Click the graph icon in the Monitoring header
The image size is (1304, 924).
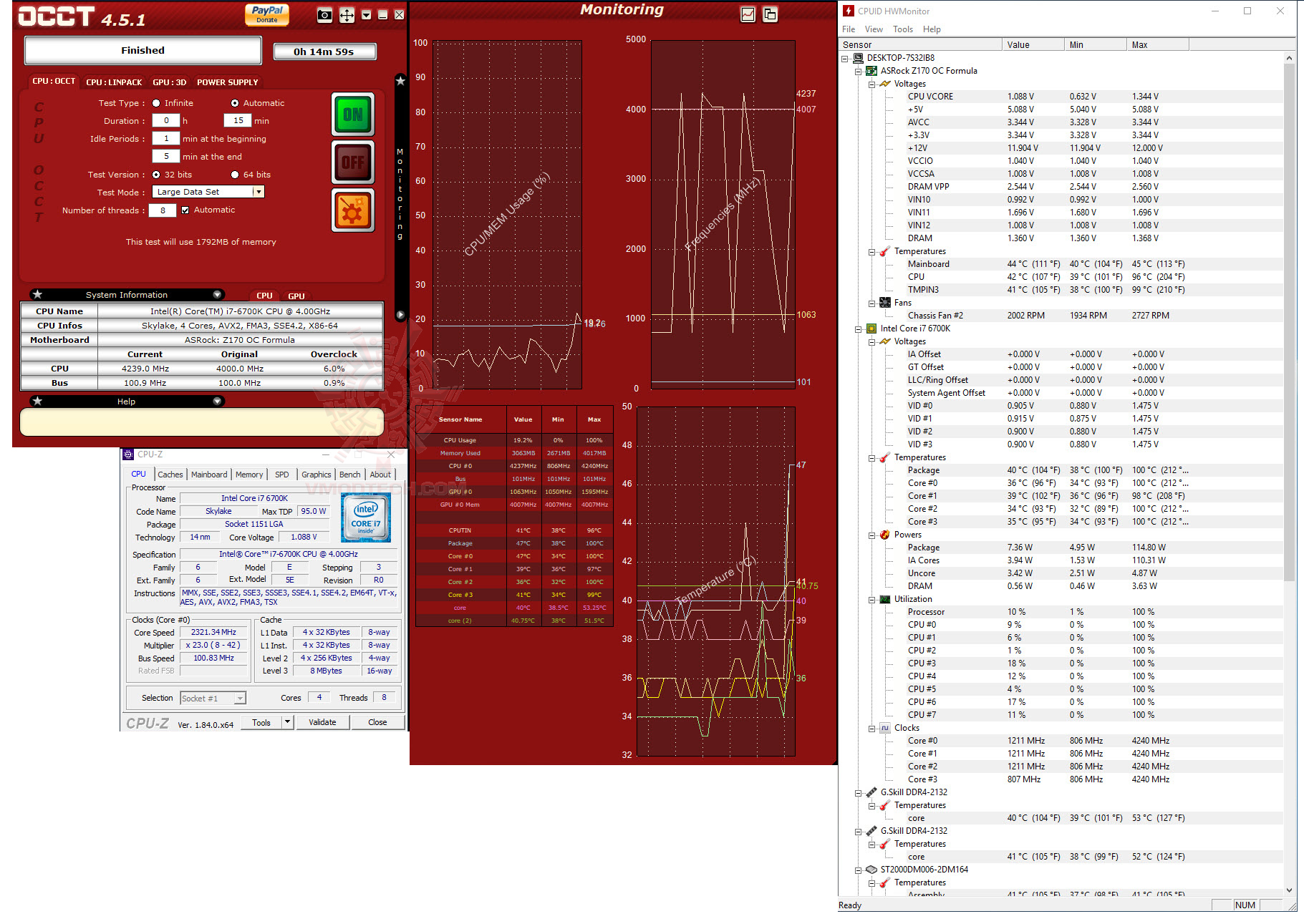tap(748, 14)
